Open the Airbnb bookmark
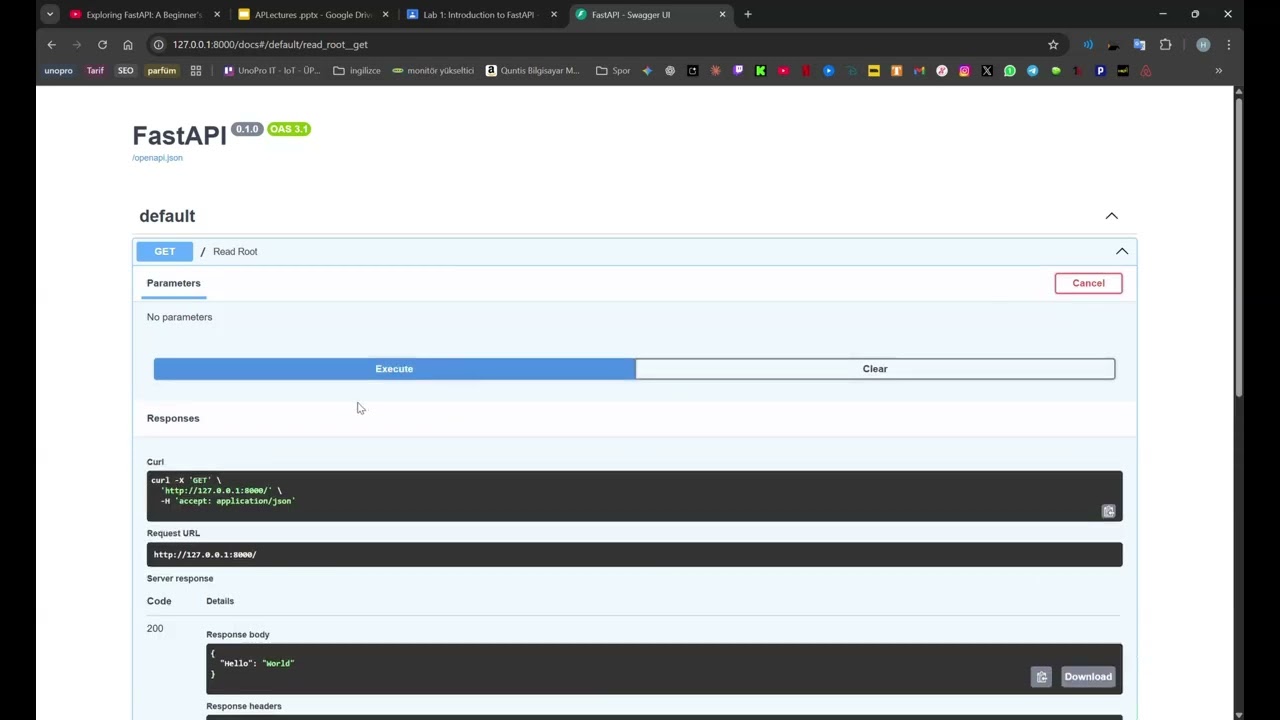The image size is (1280, 720). 1146,71
